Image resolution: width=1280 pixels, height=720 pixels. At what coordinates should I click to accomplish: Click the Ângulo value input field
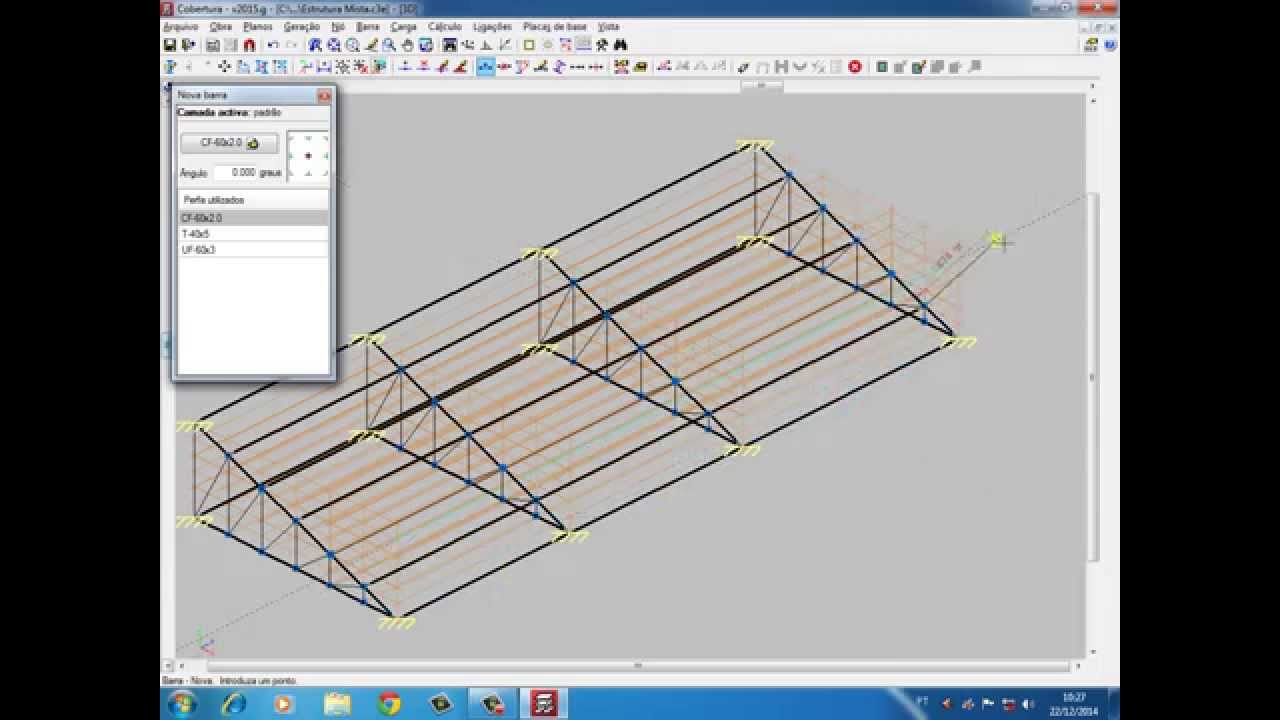pyautogui.click(x=234, y=172)
